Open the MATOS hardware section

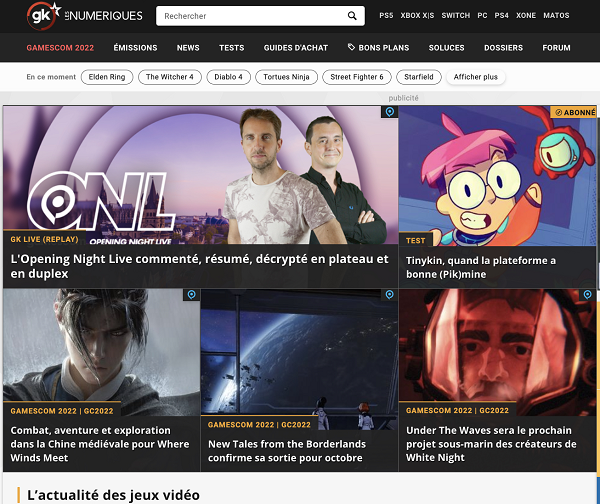coord(556,16)
